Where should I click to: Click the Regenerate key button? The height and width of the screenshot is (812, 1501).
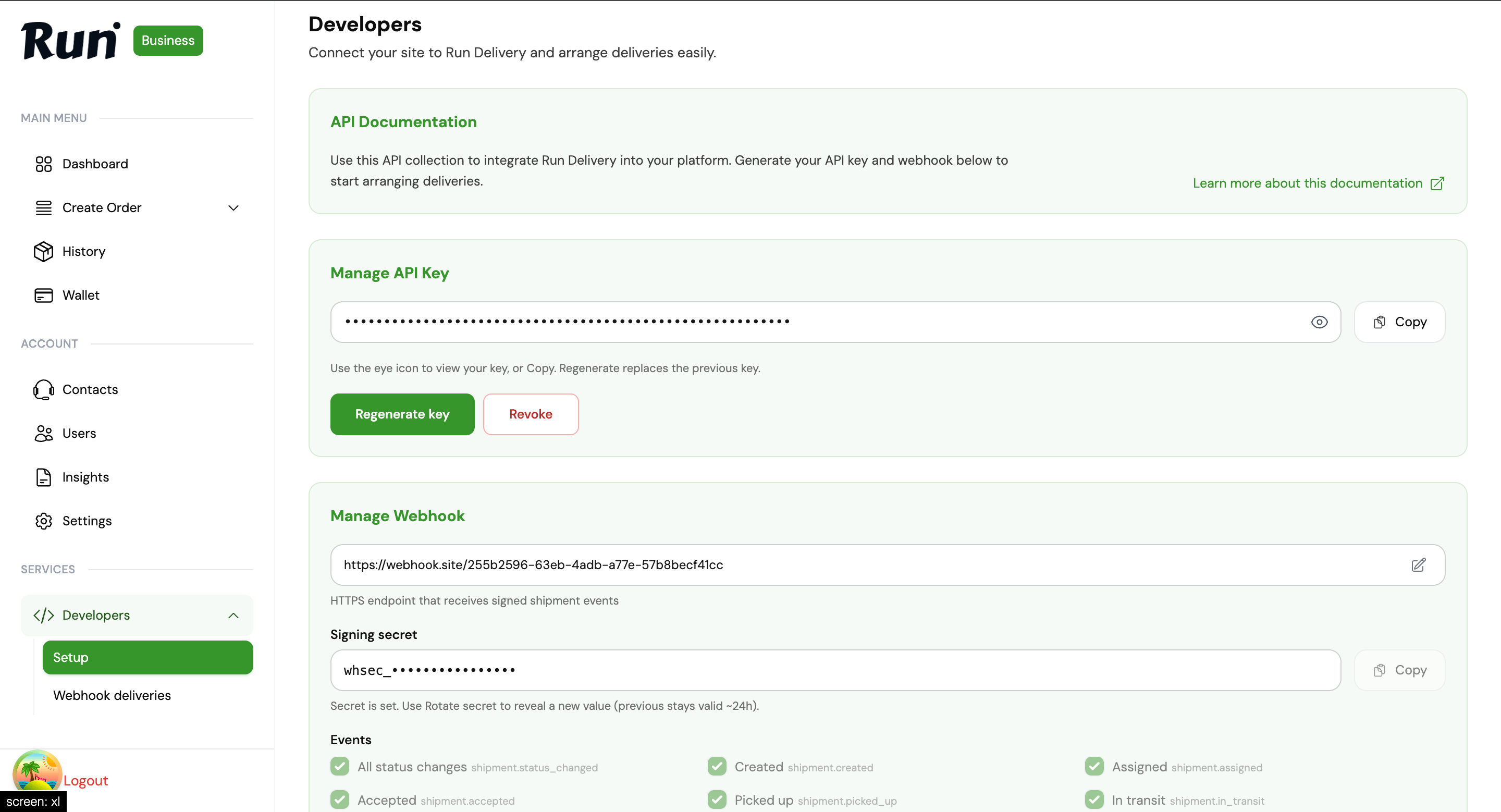[x=402, y=414]
